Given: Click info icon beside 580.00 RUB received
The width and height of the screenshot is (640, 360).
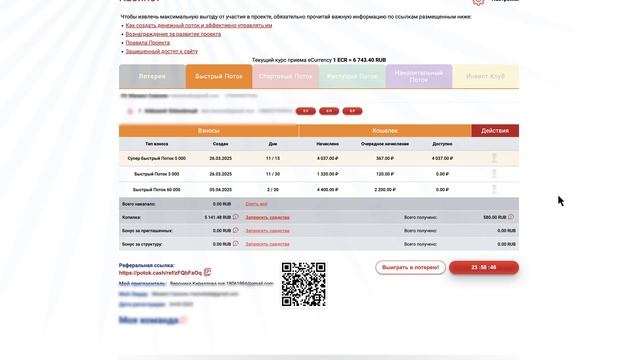Looking at the screenshot, I should coord(511,217).
